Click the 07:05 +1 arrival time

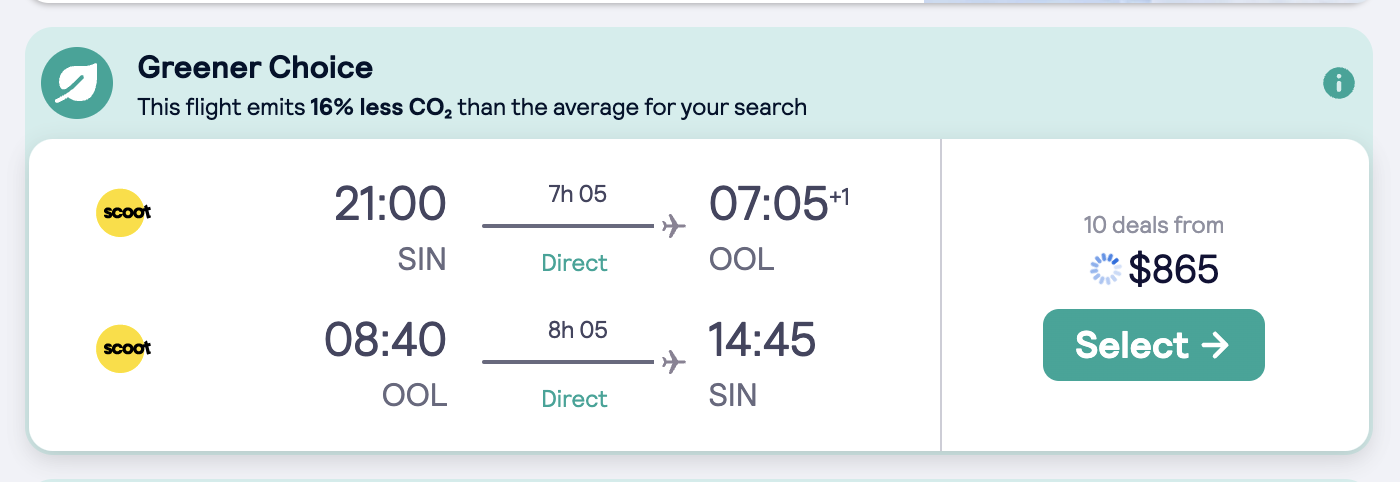point(778,205)
